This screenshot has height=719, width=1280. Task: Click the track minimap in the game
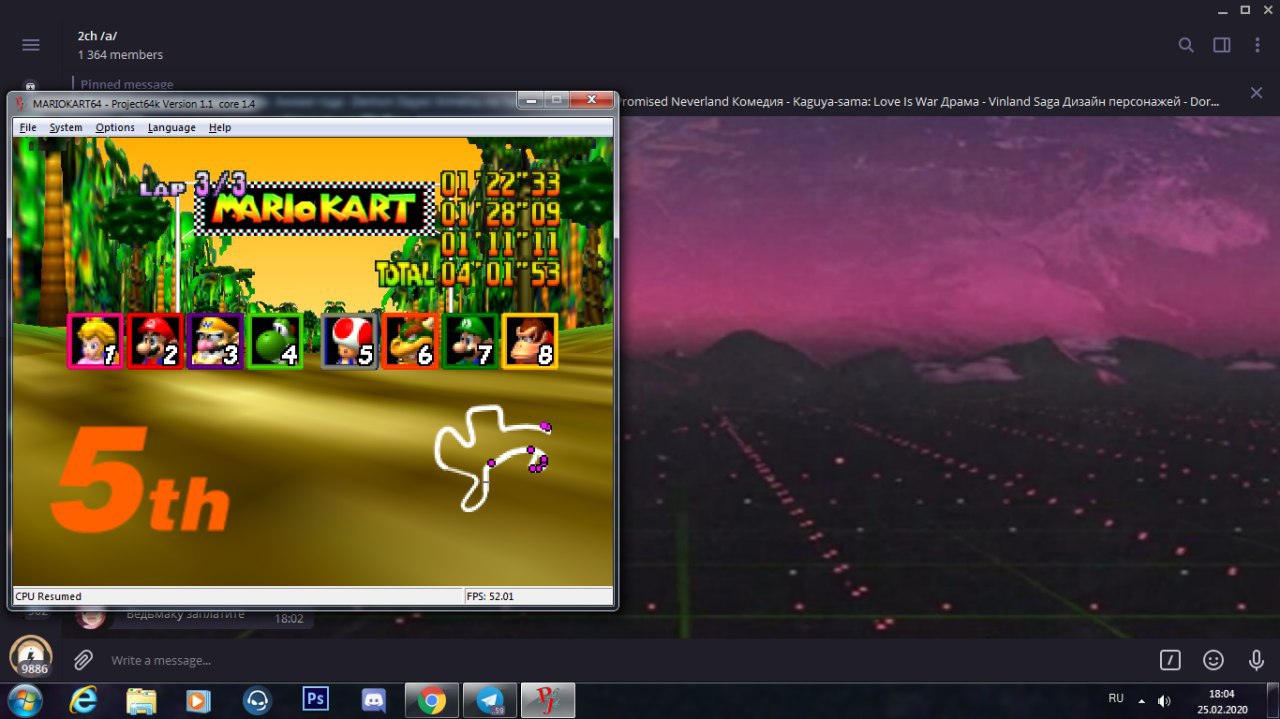tap(493, 457)
